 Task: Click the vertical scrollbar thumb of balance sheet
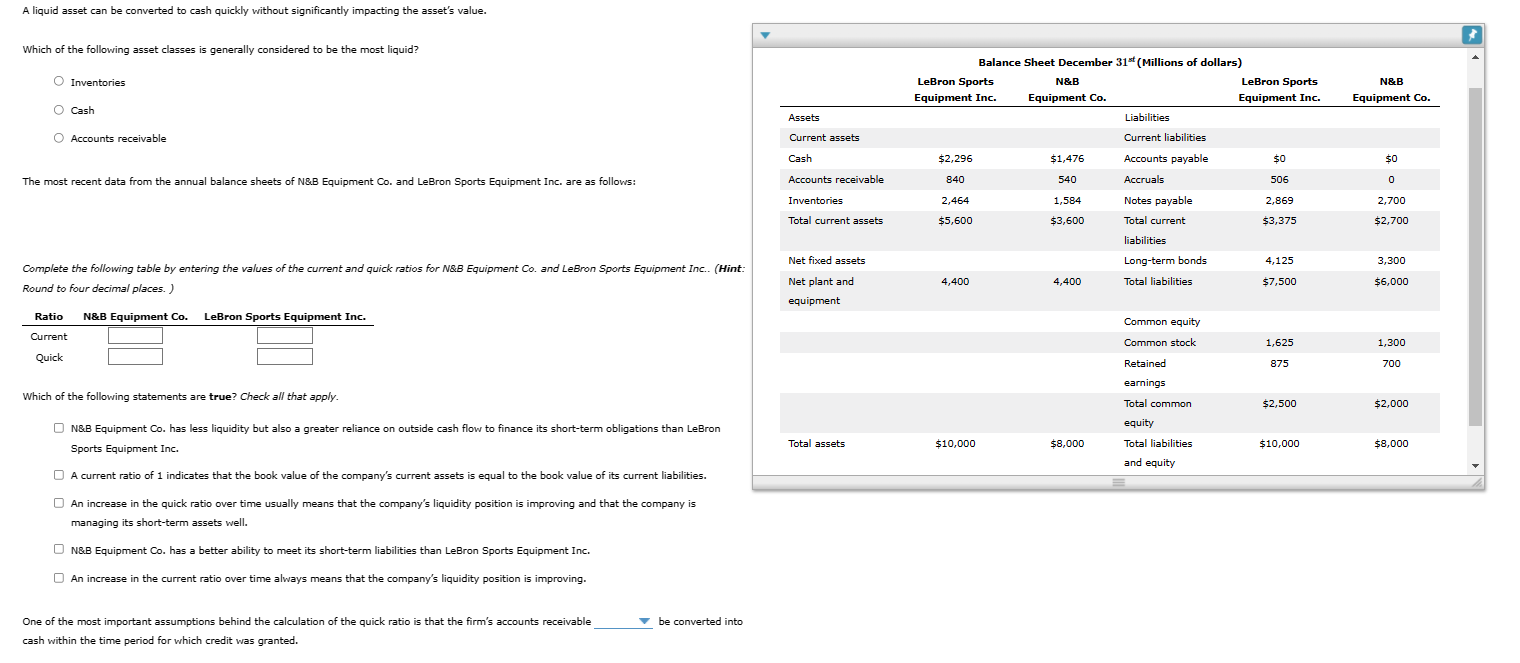point(1475,256)
